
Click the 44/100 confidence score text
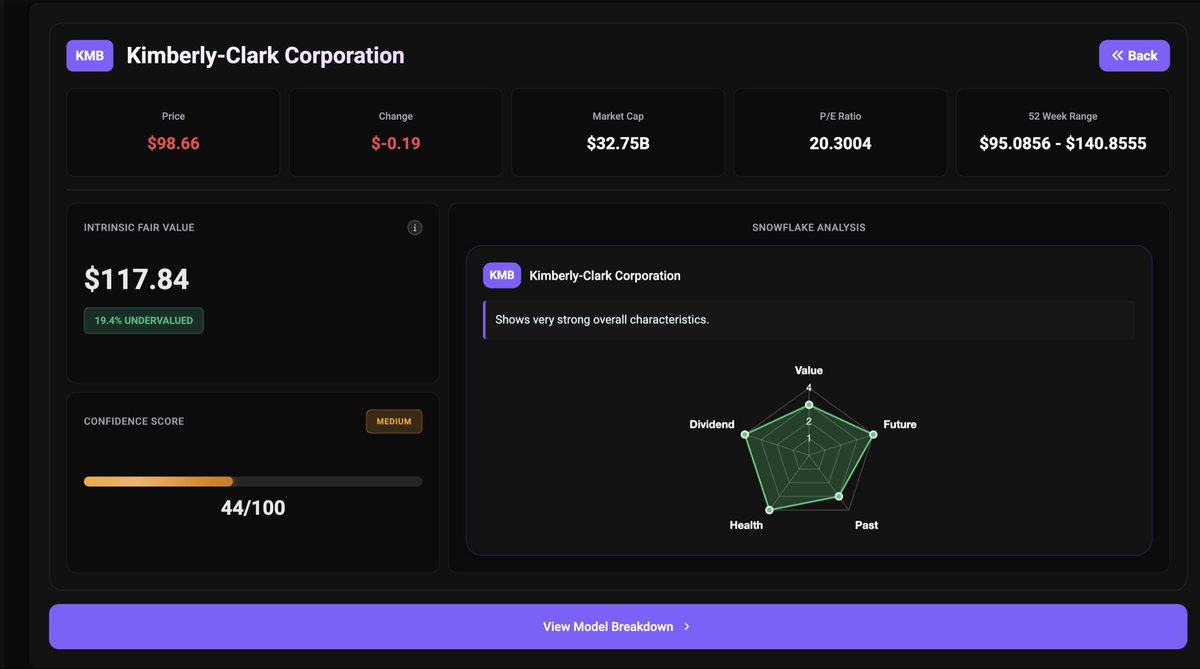(253, 508)
